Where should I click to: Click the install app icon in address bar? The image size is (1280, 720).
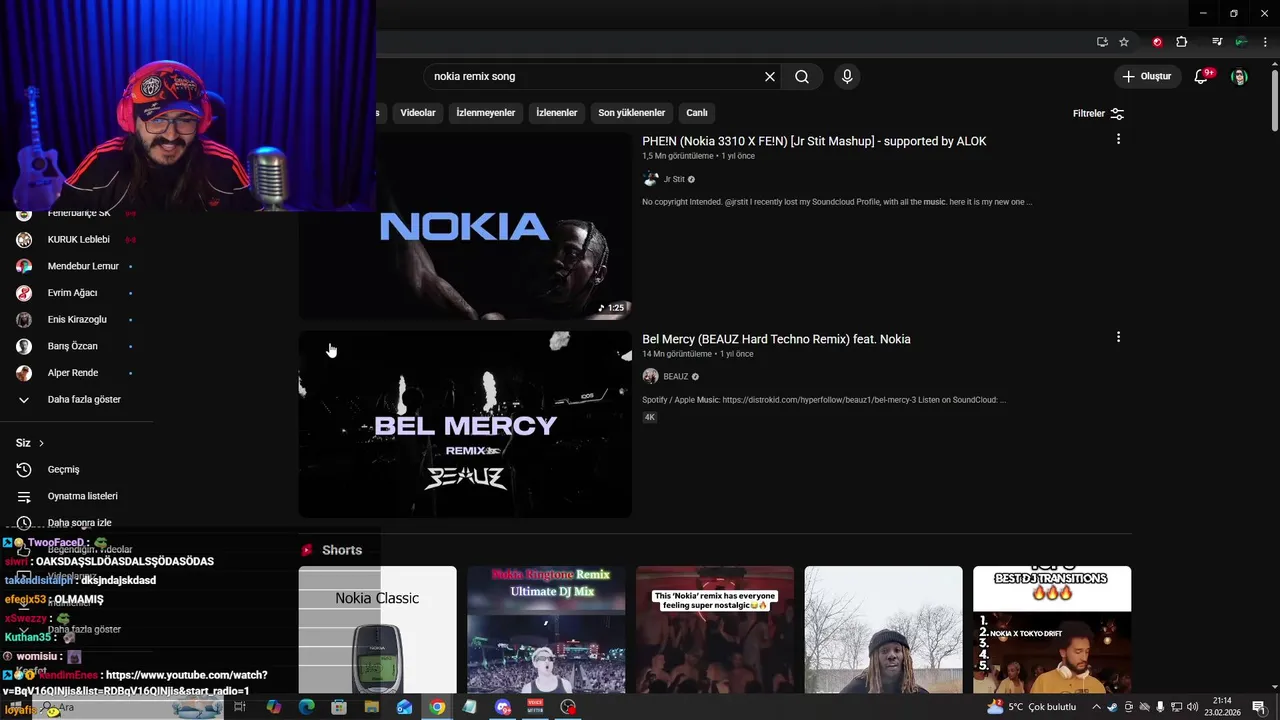1102,42
